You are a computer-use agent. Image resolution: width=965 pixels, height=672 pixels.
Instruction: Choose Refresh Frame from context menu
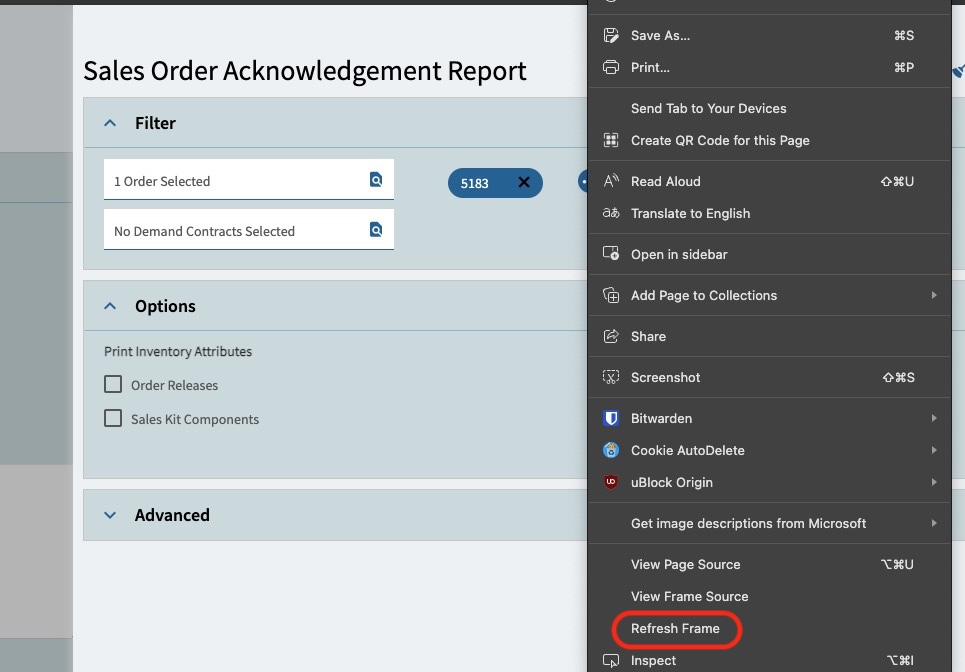[x=675, y=628]
